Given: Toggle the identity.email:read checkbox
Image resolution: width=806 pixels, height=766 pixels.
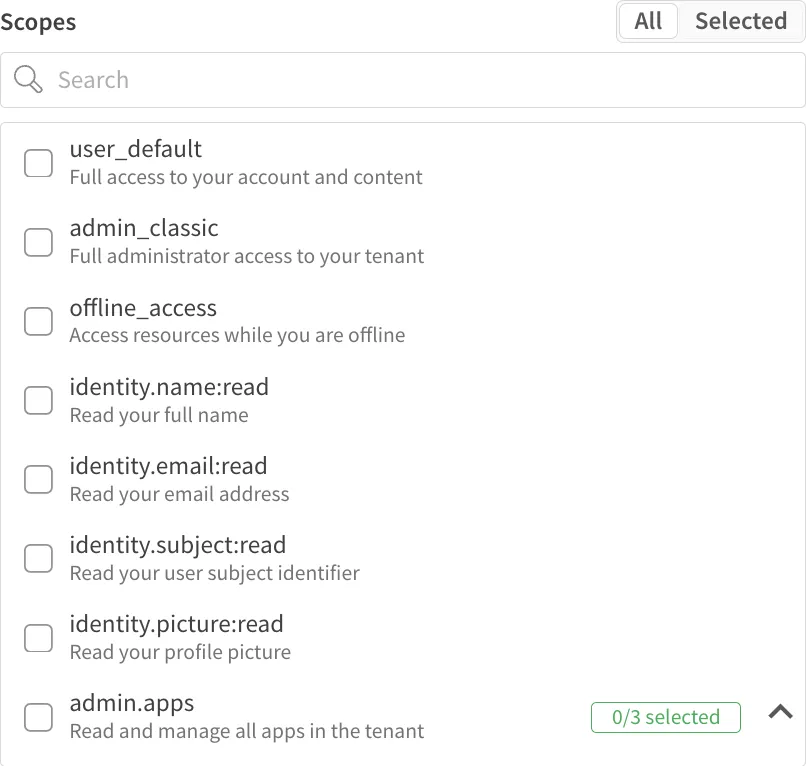Looking at the screenshot, I should click(x=38, y=479).
